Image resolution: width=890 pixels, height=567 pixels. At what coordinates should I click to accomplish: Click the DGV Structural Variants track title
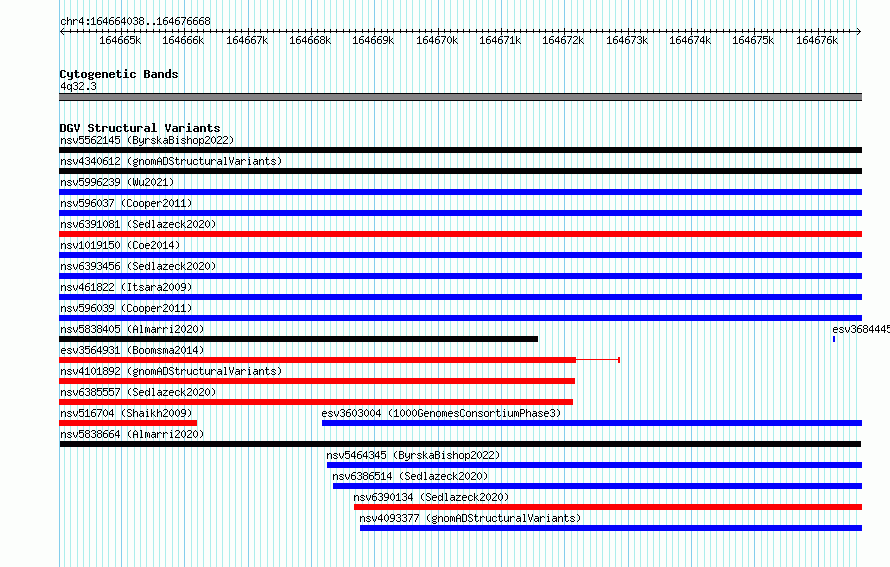(140, 128)
